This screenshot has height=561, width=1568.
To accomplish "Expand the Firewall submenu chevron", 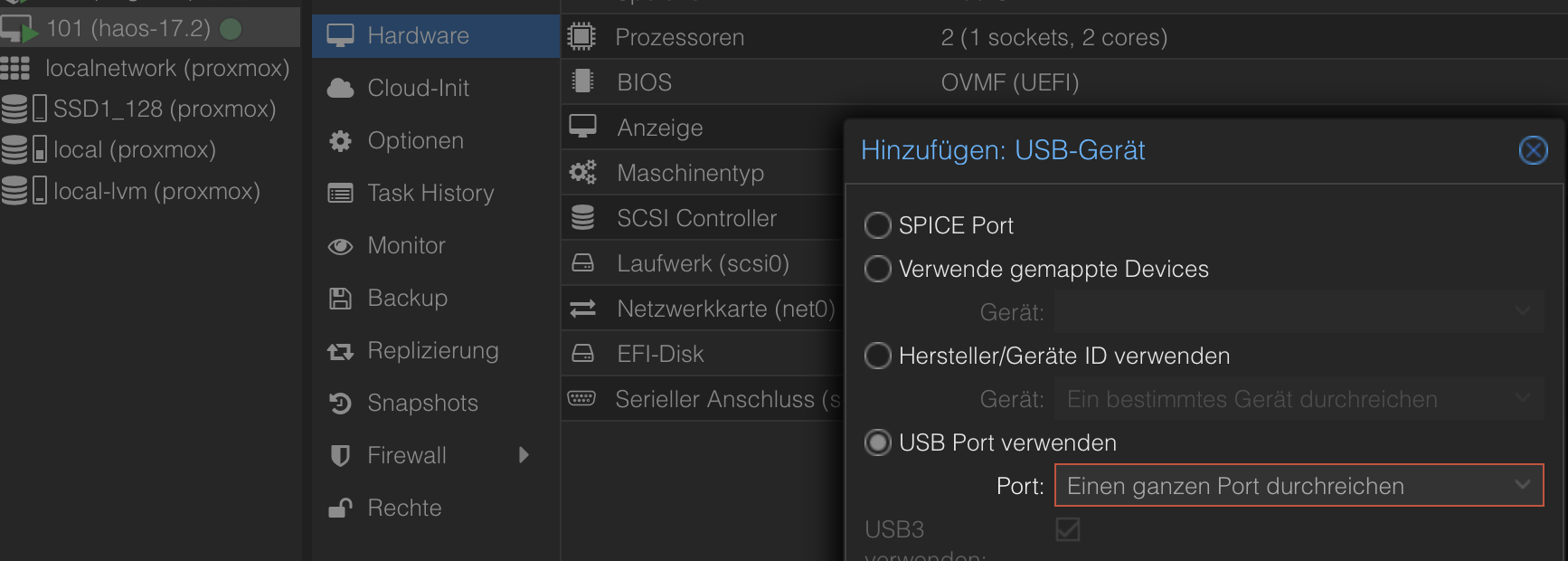I will [524, 455].
